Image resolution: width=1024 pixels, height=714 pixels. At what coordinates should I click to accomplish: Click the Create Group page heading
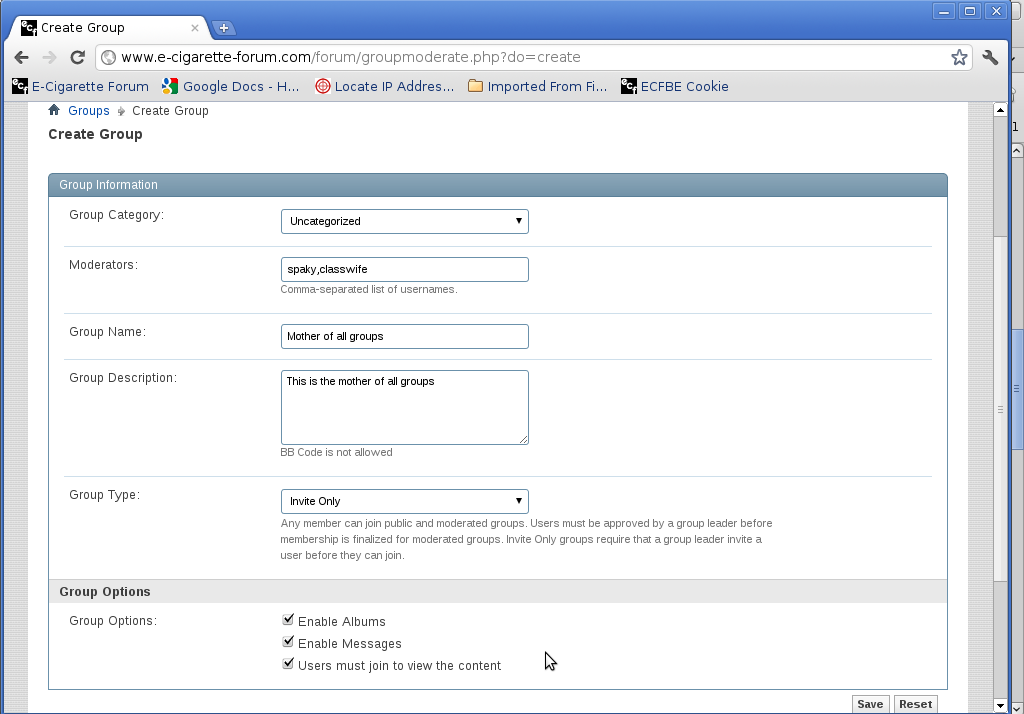95,135
